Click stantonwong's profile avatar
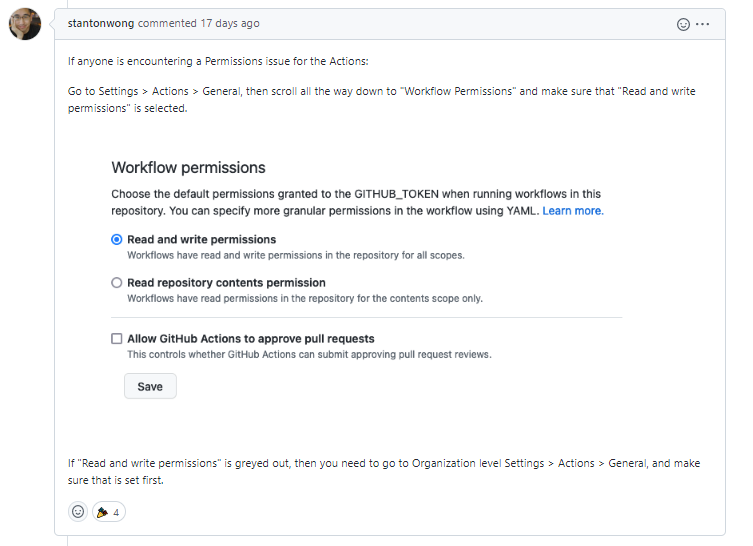 tap(25, 25)
